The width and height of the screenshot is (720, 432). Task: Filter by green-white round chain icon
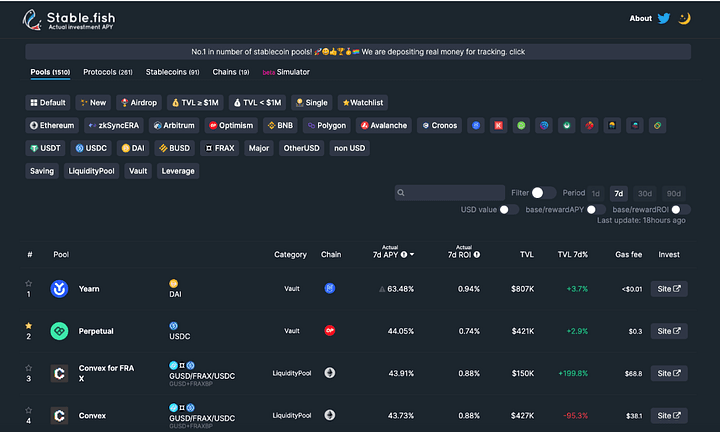[x=567, y=125]
